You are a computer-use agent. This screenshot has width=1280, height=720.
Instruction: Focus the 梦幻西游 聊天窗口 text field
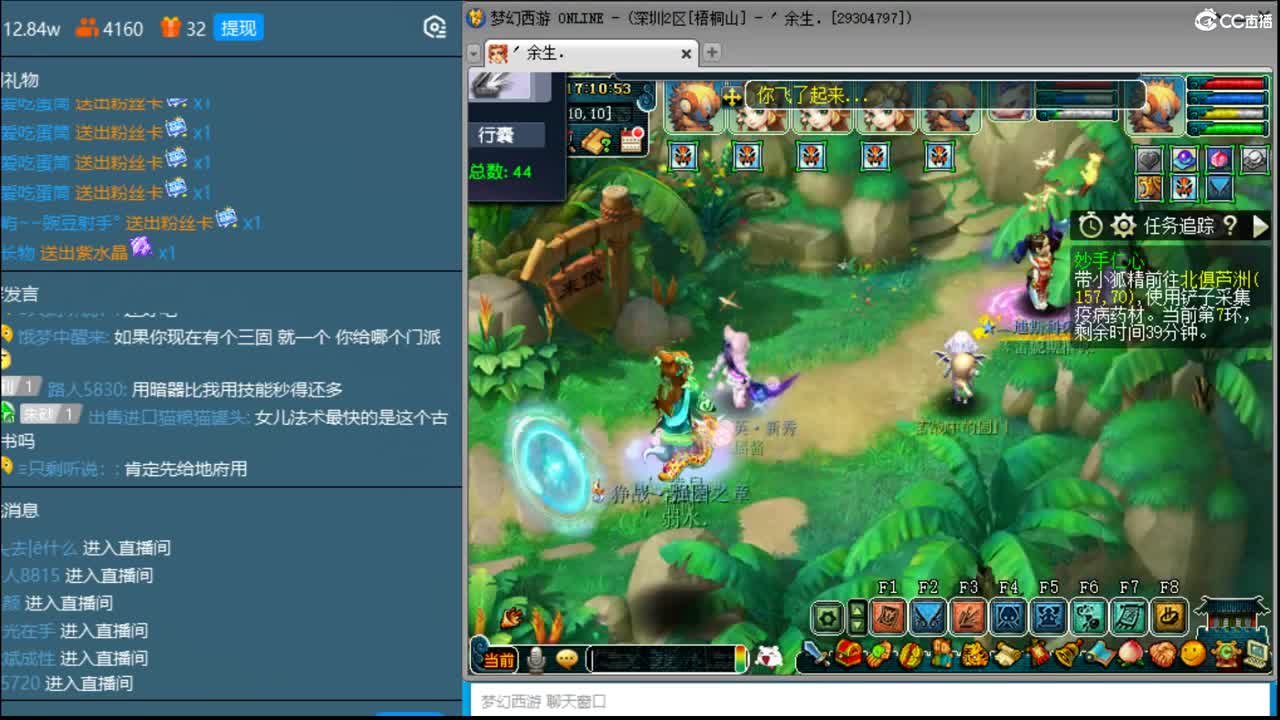point(869,701)
